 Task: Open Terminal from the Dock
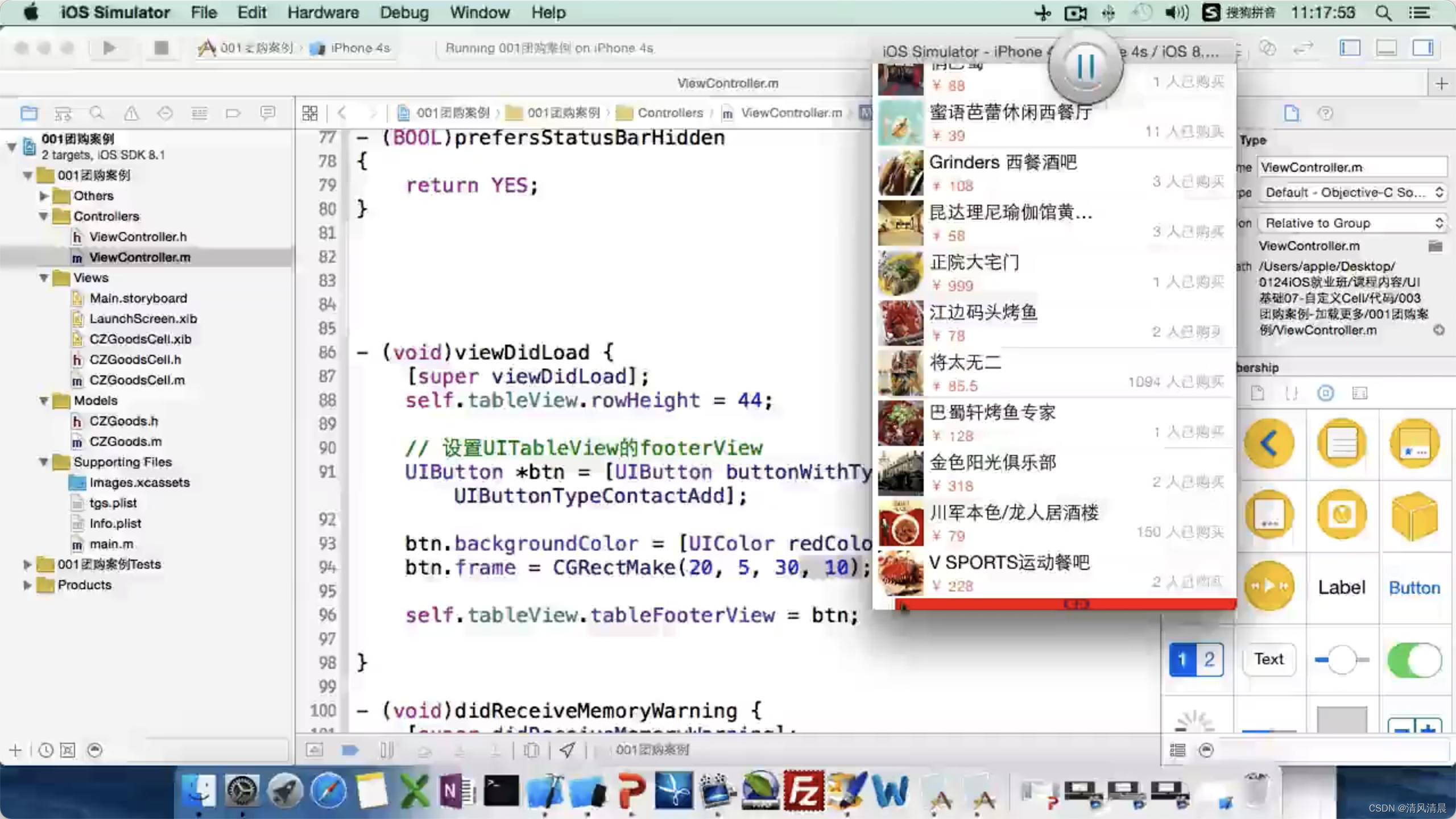pos(500,791)
